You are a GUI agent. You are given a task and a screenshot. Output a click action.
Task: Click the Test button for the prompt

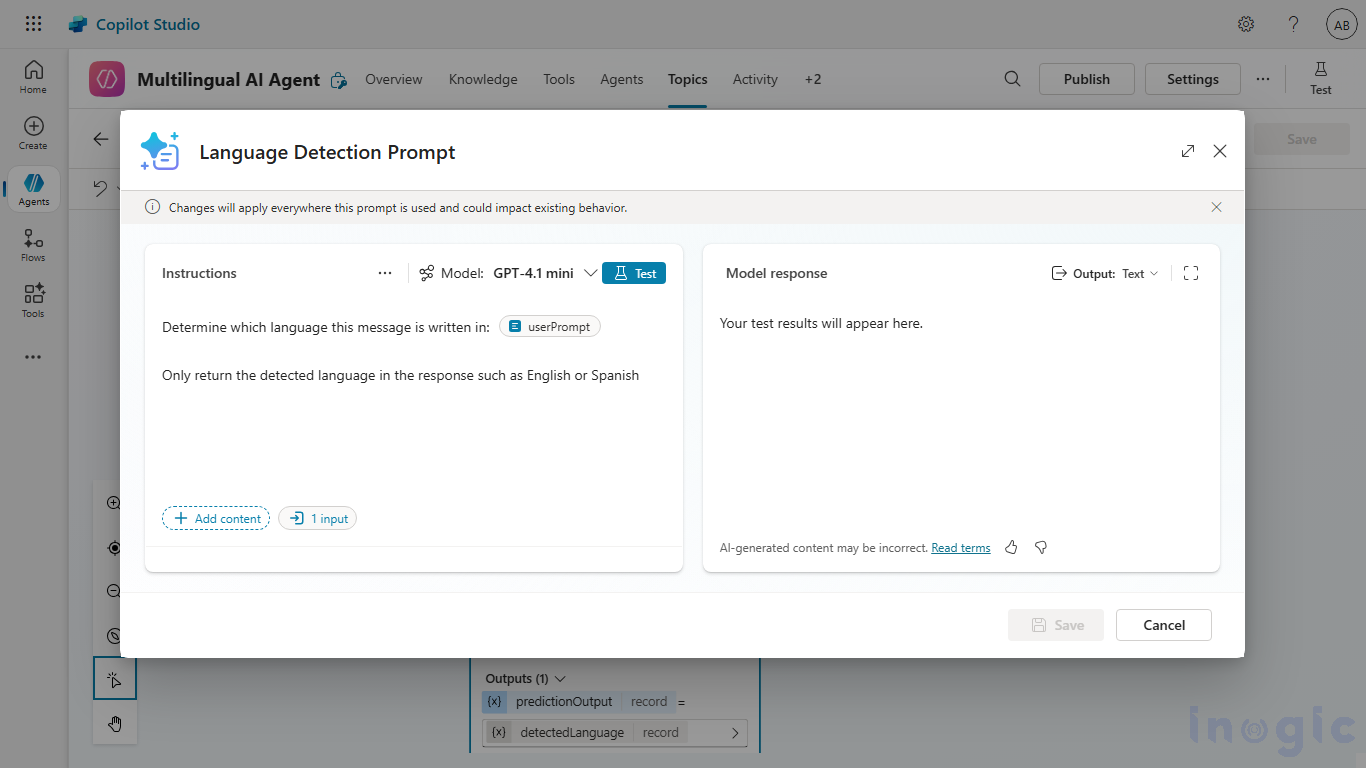tap(634, 273)
